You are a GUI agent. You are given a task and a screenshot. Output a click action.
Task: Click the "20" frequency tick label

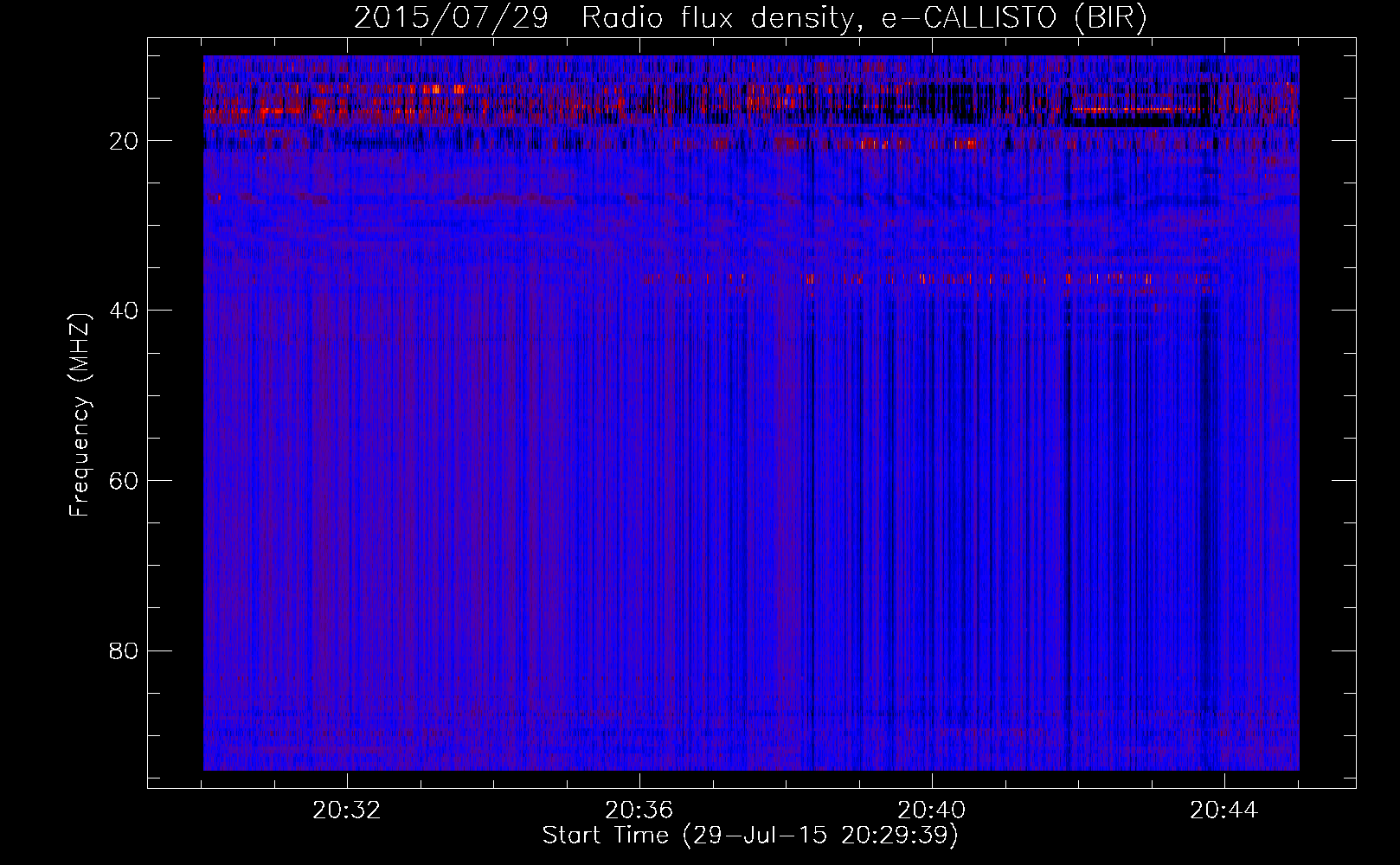click(125, 141)
